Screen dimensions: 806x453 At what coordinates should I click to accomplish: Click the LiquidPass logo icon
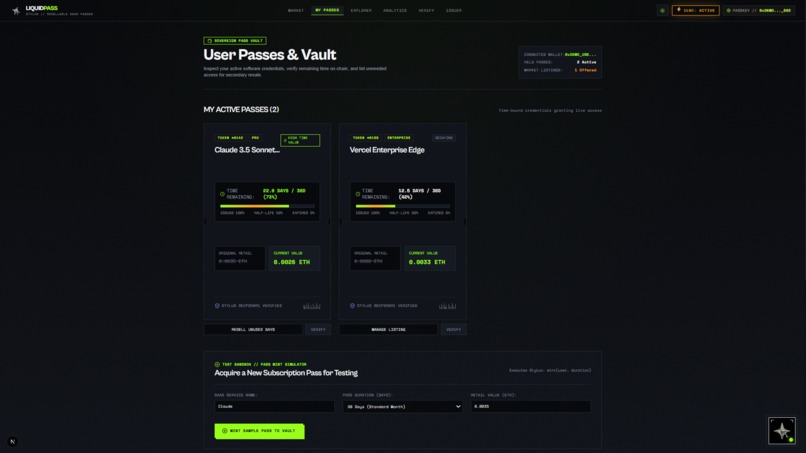(x=16, y=11)
